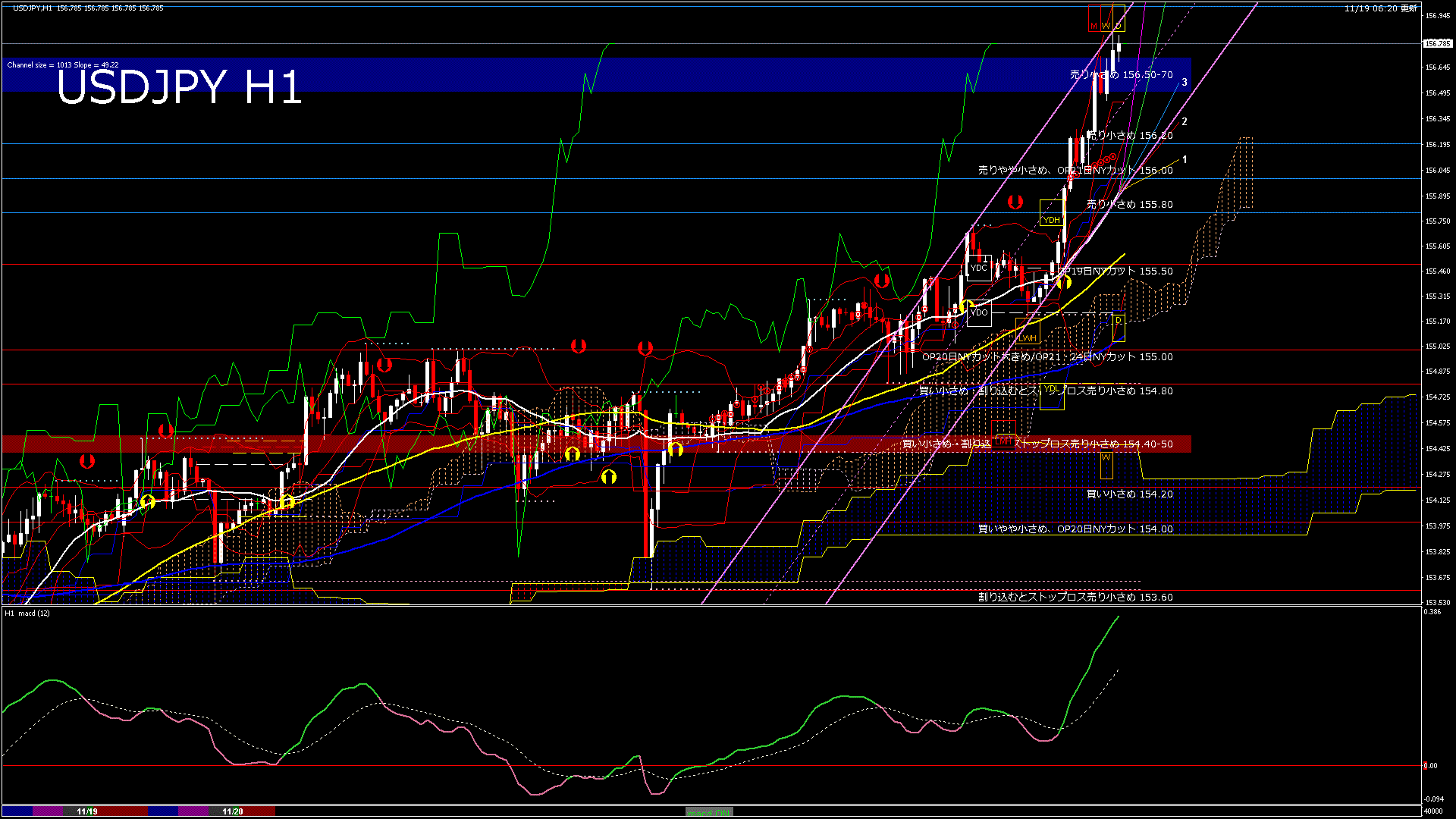The height and width of the screenshot is (819, 1456).
Task: Click the 156.785 price tag on the axis
Action: pyautogui.click(x=1439, y=43)
